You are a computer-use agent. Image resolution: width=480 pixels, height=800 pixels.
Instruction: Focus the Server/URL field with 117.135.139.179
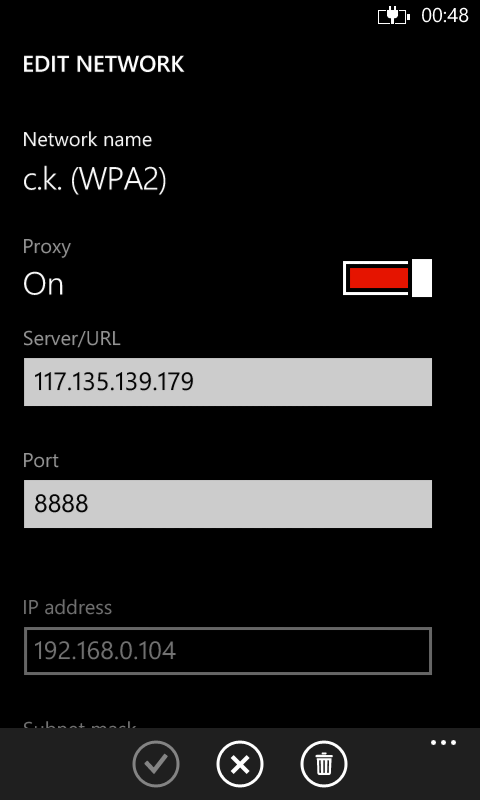[228, 382]
